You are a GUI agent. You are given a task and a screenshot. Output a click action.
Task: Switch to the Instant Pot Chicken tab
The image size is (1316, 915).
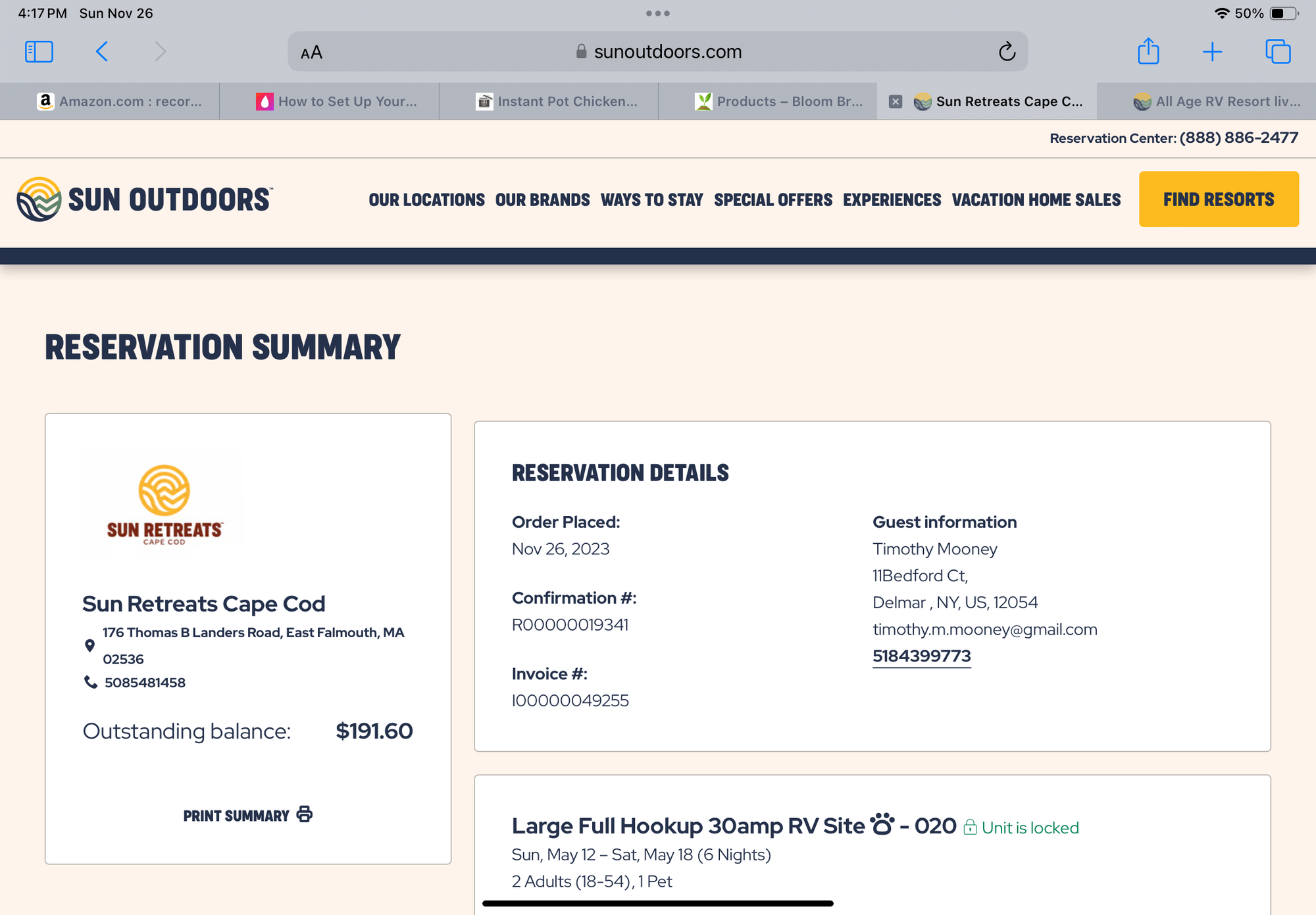[x=556, y=101]
